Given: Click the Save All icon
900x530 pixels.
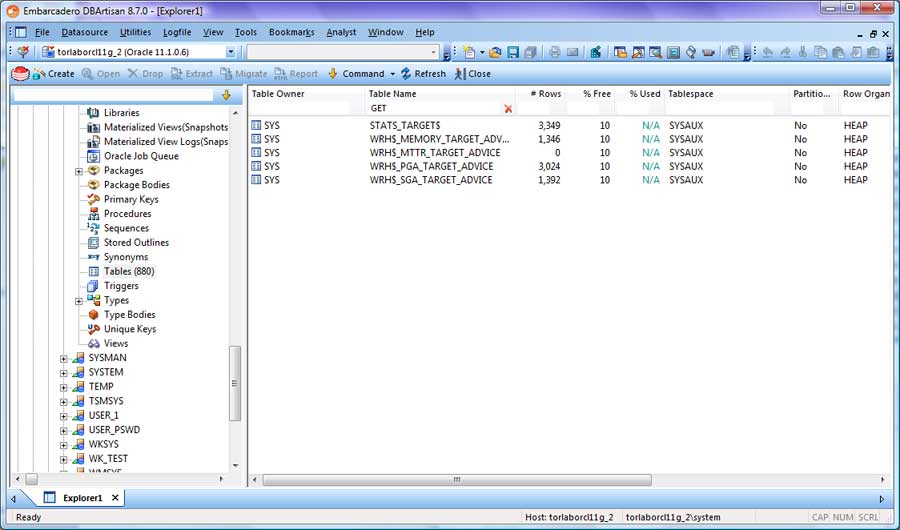Looking at the screenshot, I should 530,52.
